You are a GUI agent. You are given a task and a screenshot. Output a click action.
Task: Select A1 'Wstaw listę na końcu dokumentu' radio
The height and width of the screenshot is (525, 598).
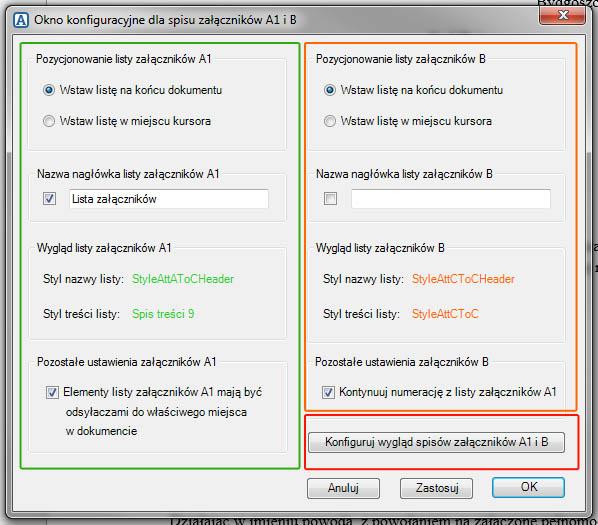point(49,90)
